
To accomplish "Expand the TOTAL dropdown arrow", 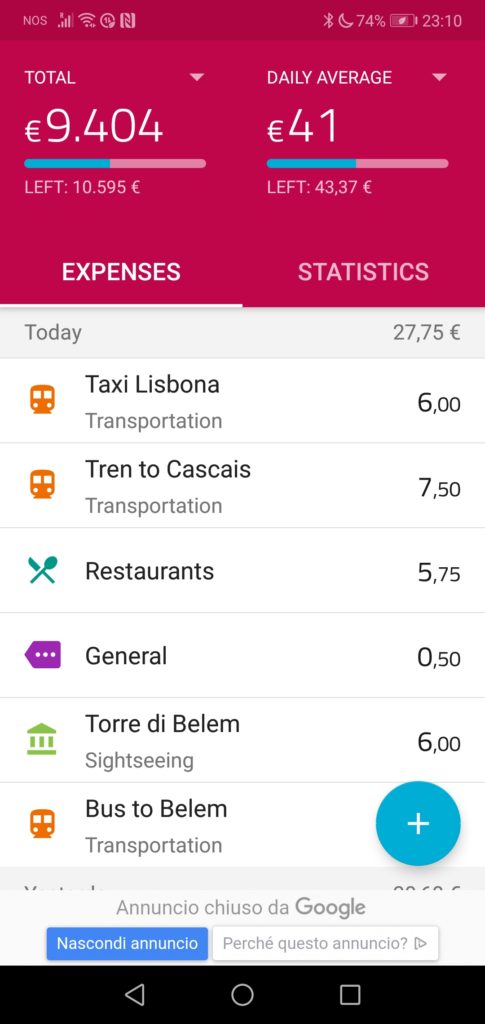I will pos(196,77).
